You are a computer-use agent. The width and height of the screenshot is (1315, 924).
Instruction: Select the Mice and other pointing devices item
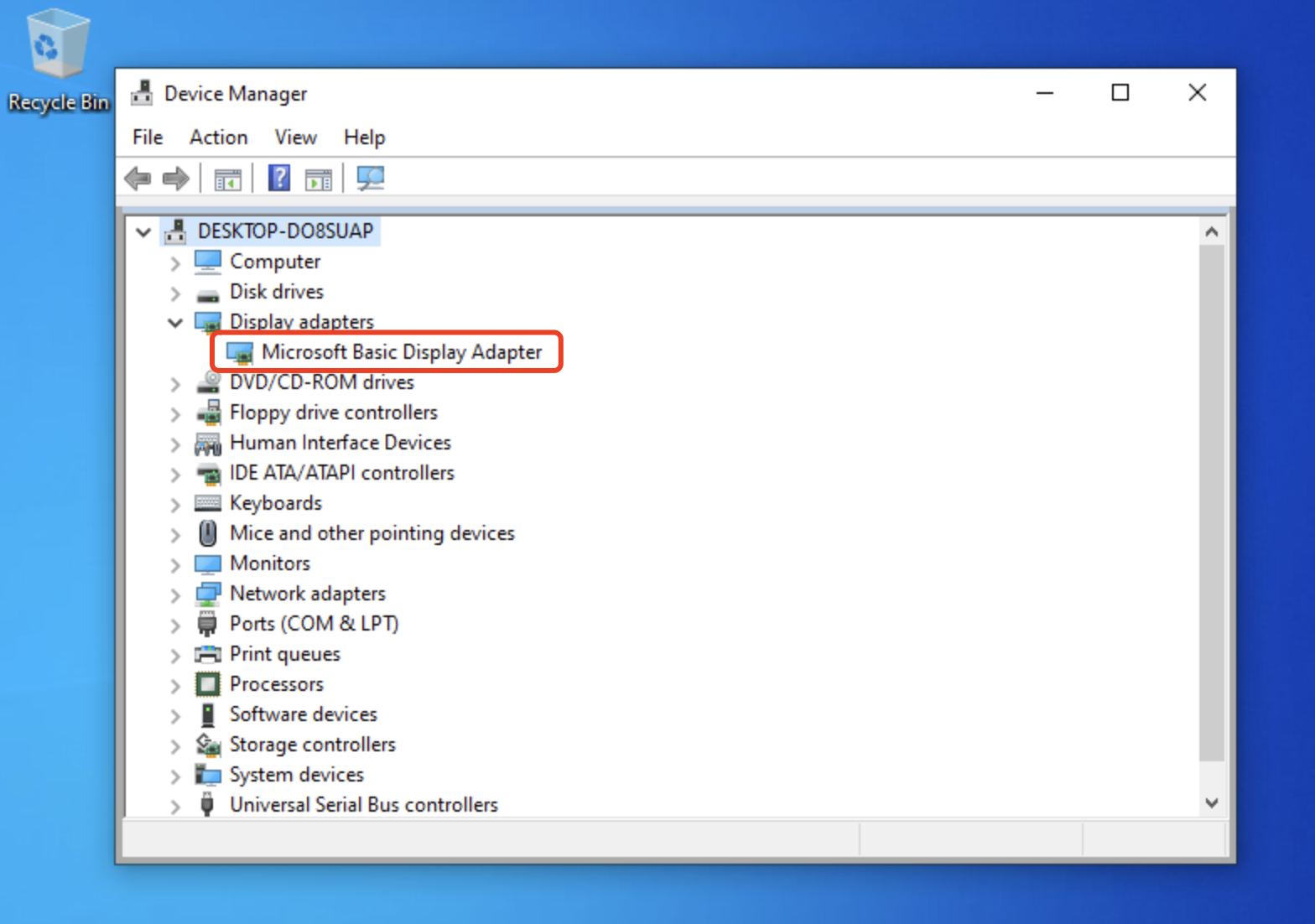point(372,533)
